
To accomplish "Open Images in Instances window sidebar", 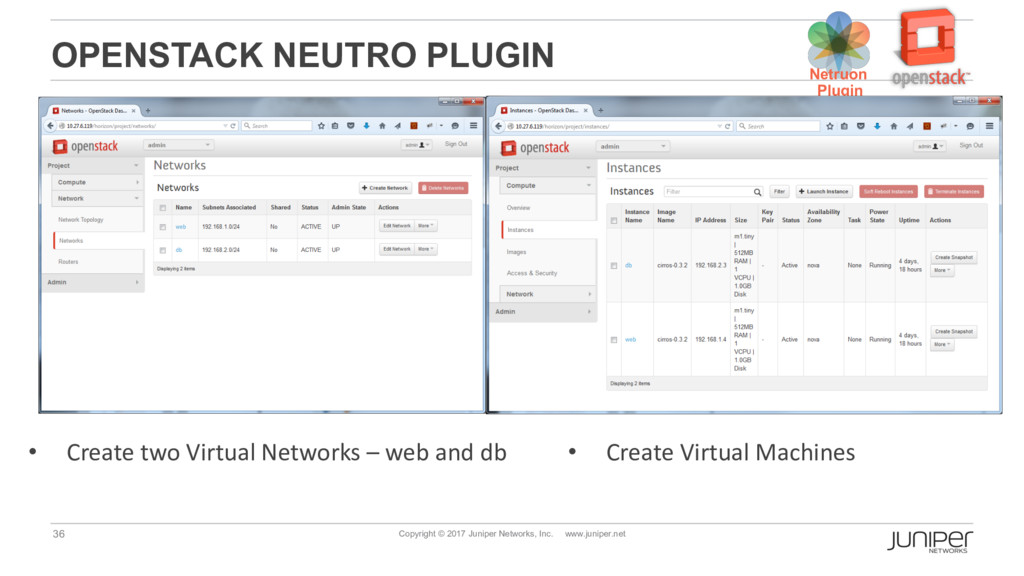I will 517,252.
